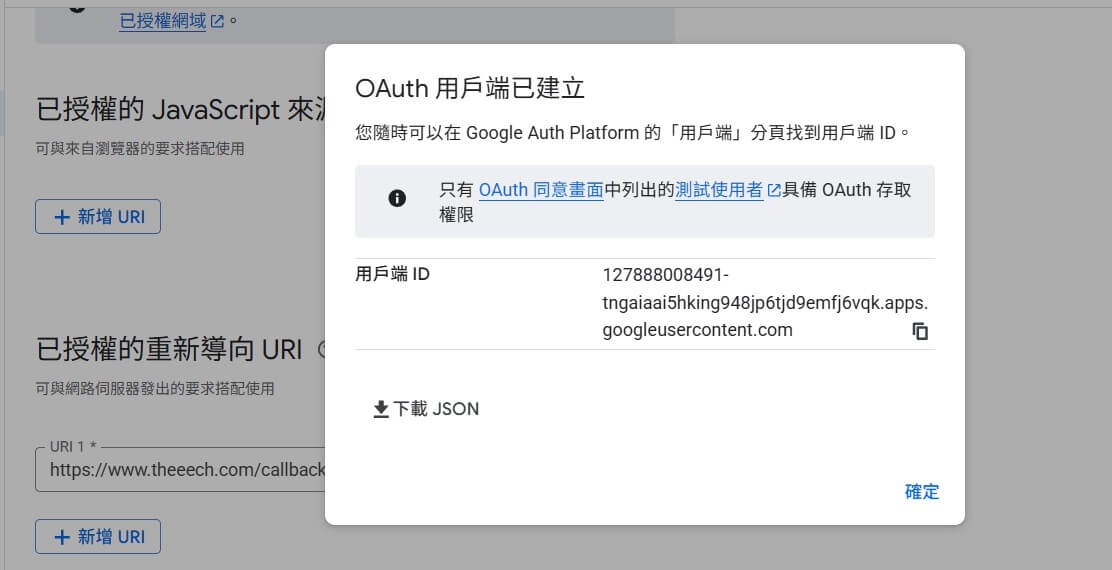
Task: Click the plus icon under JavaScript 來源 section
Action: [62, 217]
